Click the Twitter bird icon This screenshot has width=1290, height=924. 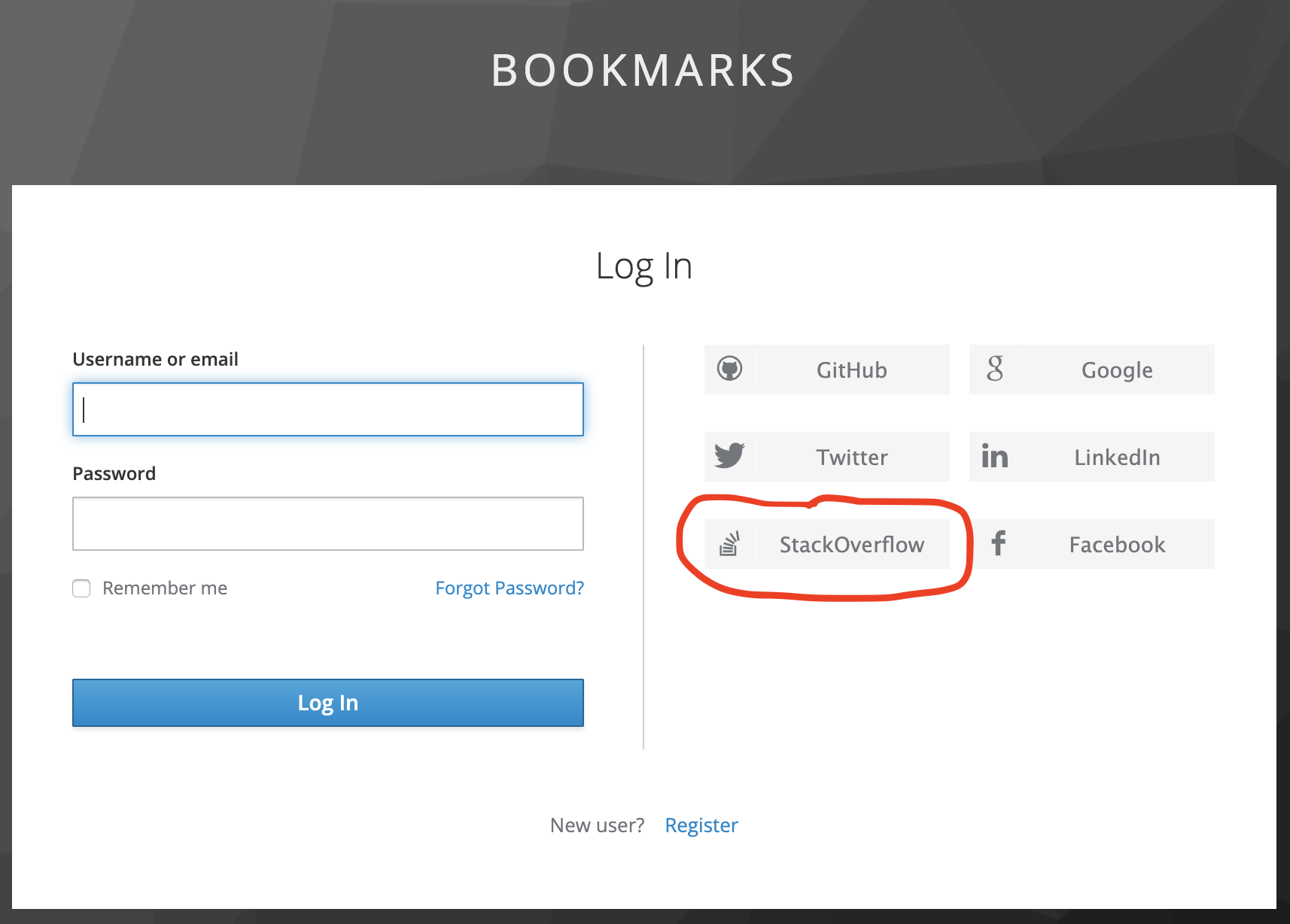click(x=729, y=456)
